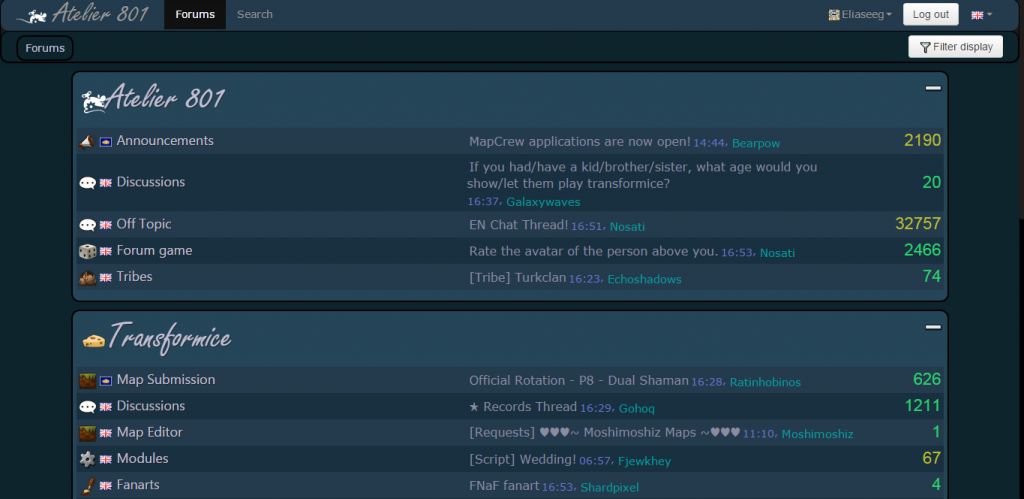Screen dimensions: 1024x499
Task: View Gohoq's profile
Action: (x=637, y=409)
